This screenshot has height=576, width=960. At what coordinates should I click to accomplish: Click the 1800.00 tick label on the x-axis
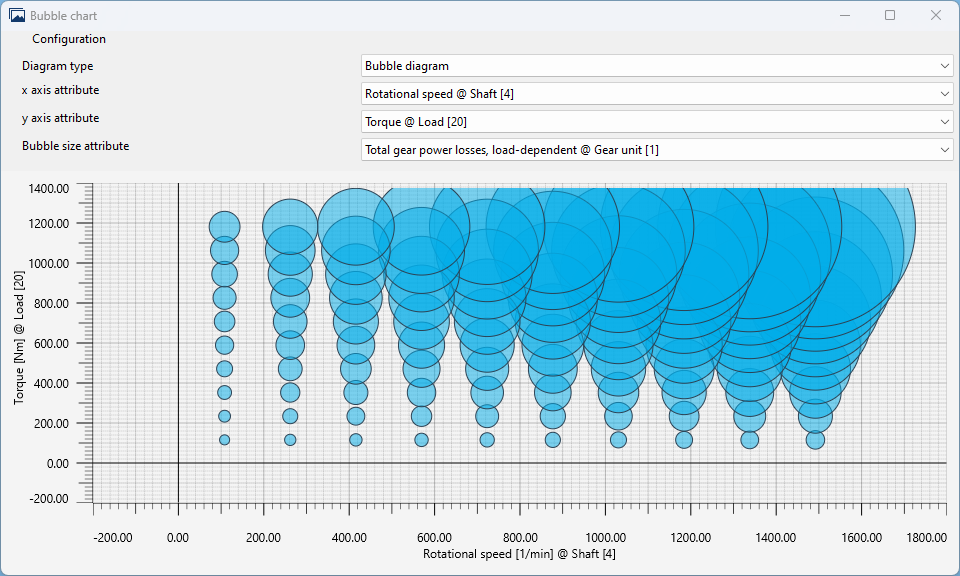[x=924, y=537]
